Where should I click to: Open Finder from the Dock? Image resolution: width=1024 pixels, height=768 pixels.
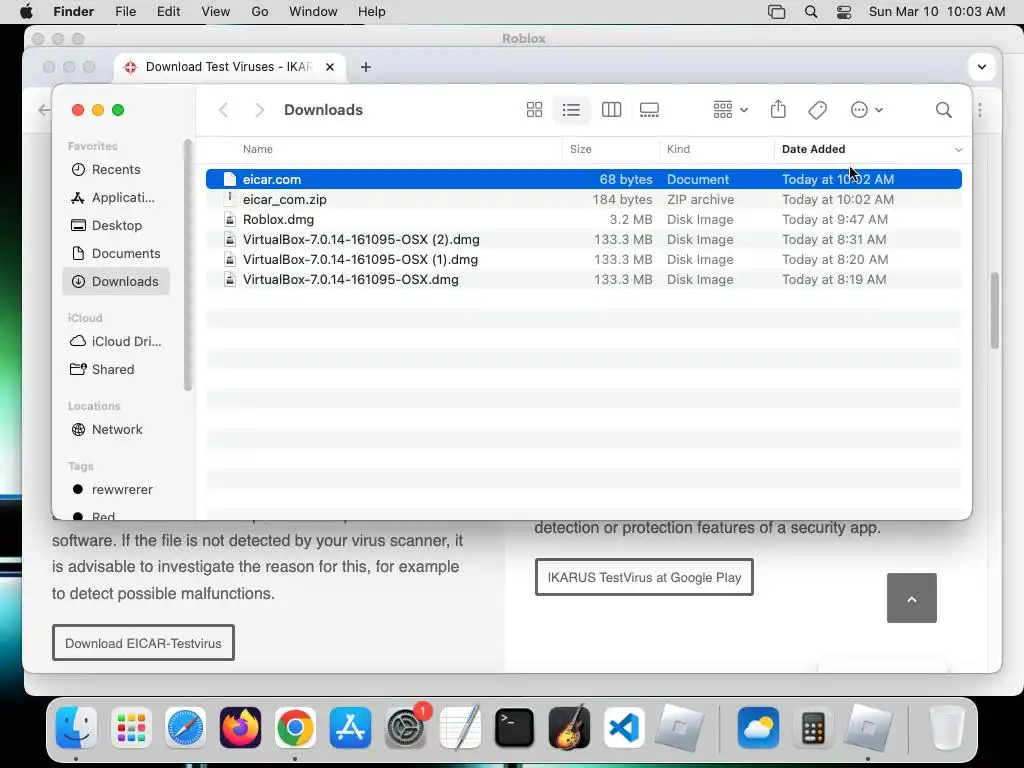coord(76,728)
